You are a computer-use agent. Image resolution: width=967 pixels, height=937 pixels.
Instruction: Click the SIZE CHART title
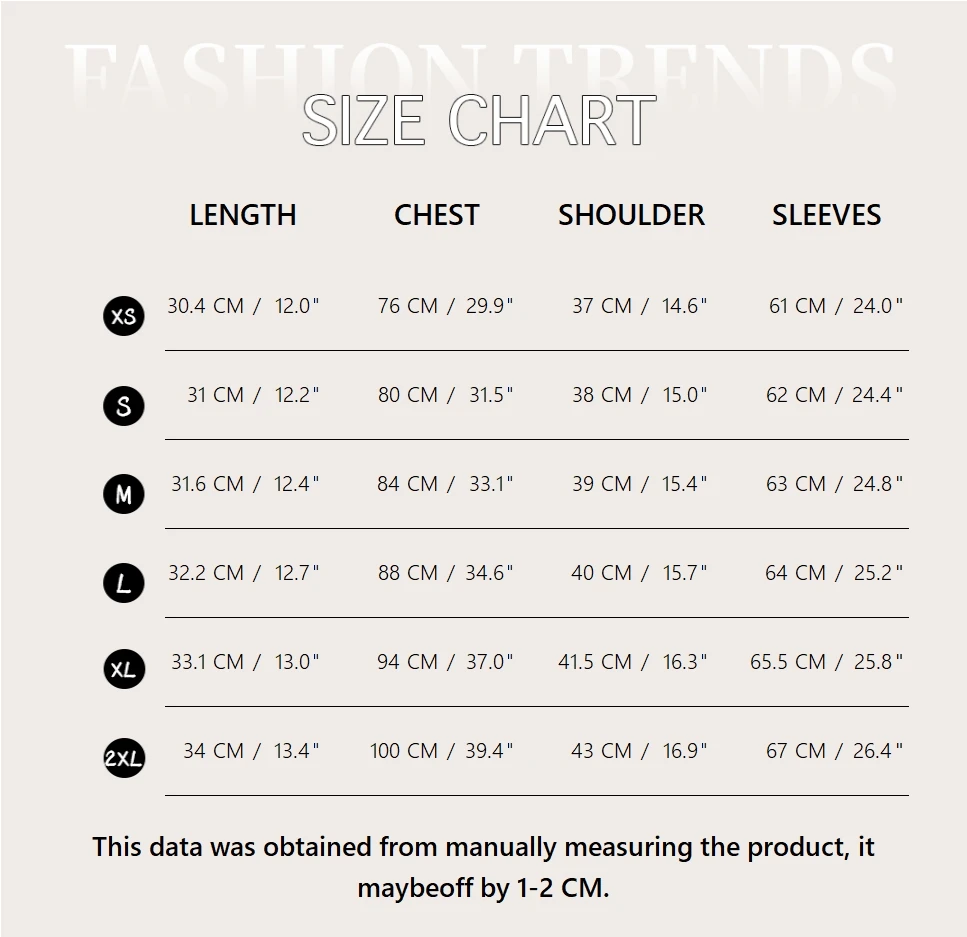pyautogui.click(x=479, y=121)
